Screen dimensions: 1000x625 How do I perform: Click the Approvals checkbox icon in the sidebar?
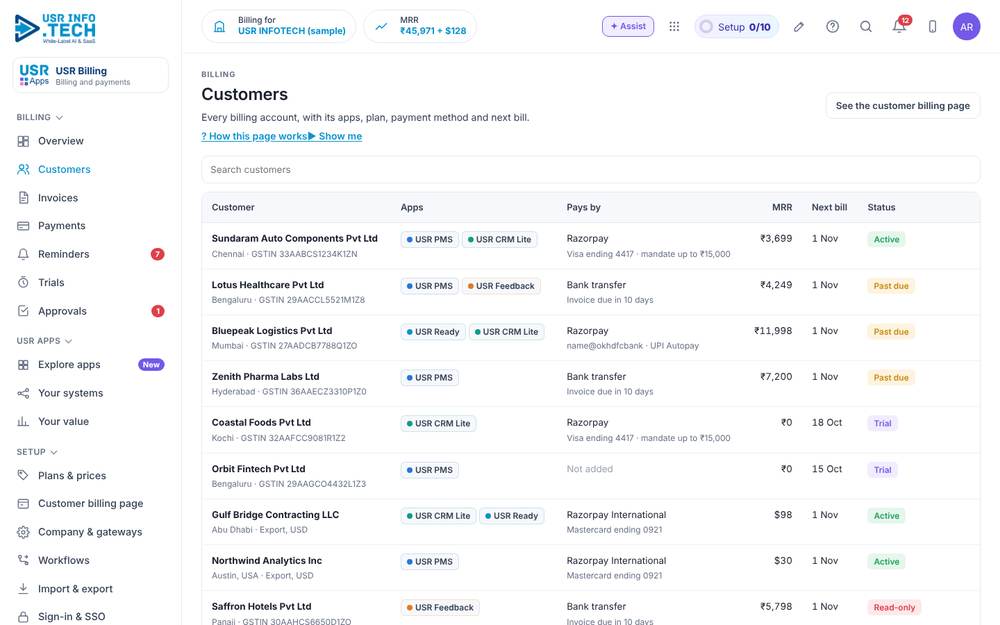pyautogui.click(x=23, y=311)
